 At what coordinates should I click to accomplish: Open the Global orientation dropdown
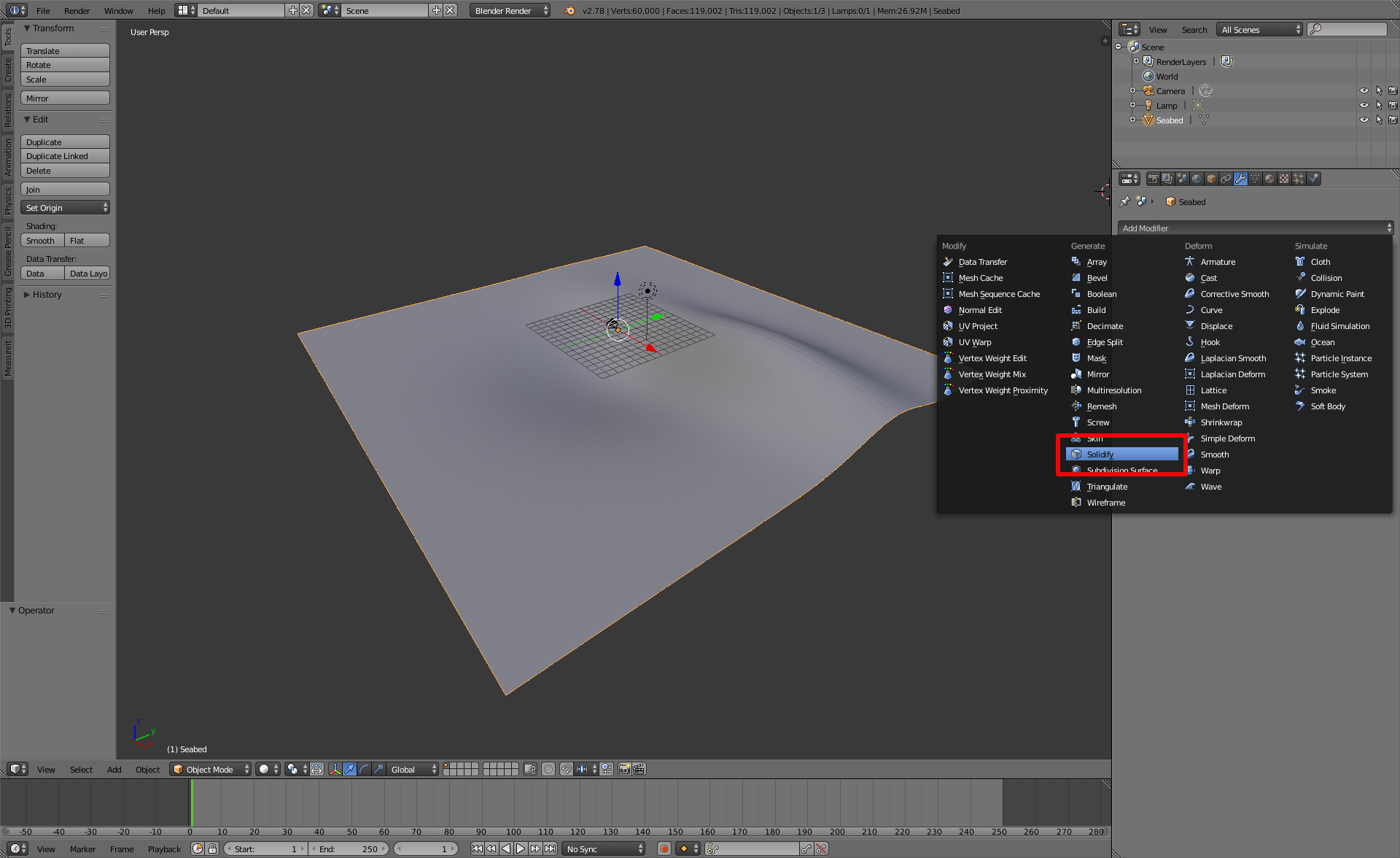pyautogui.click(x=412, y=769)
